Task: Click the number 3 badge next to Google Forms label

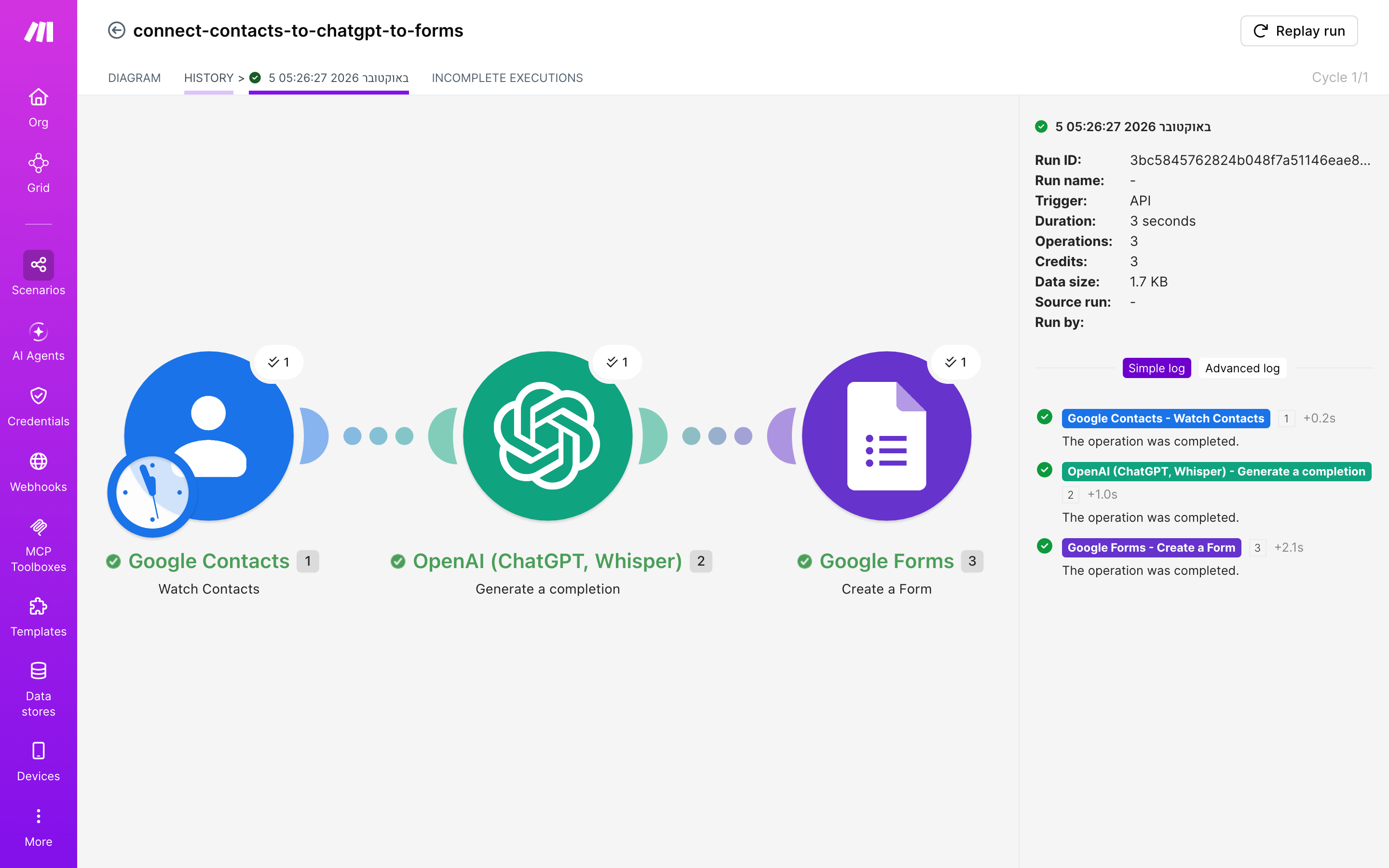Action: point(972,561)
